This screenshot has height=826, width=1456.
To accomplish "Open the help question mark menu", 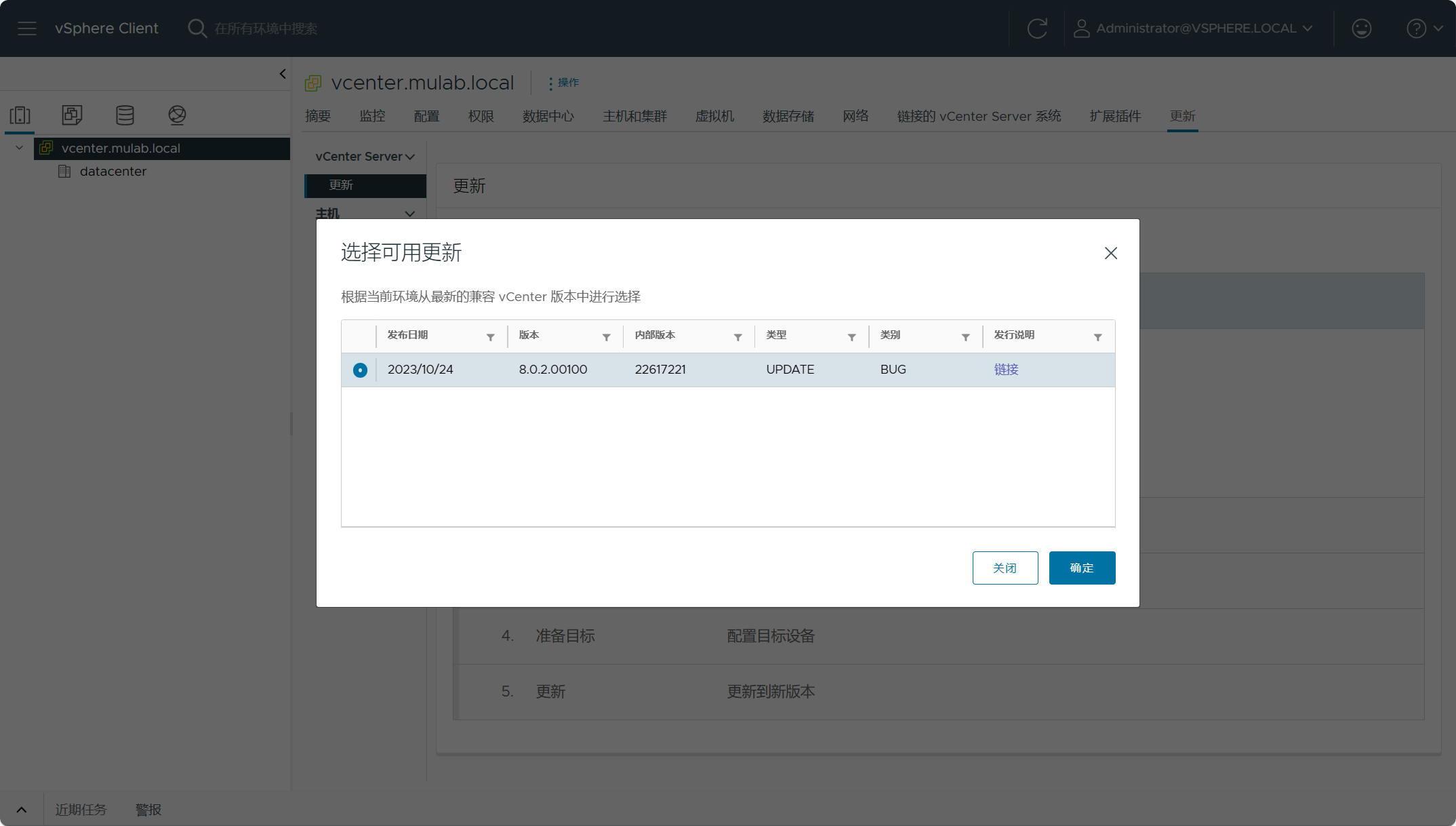I will tap(1425, 28).
